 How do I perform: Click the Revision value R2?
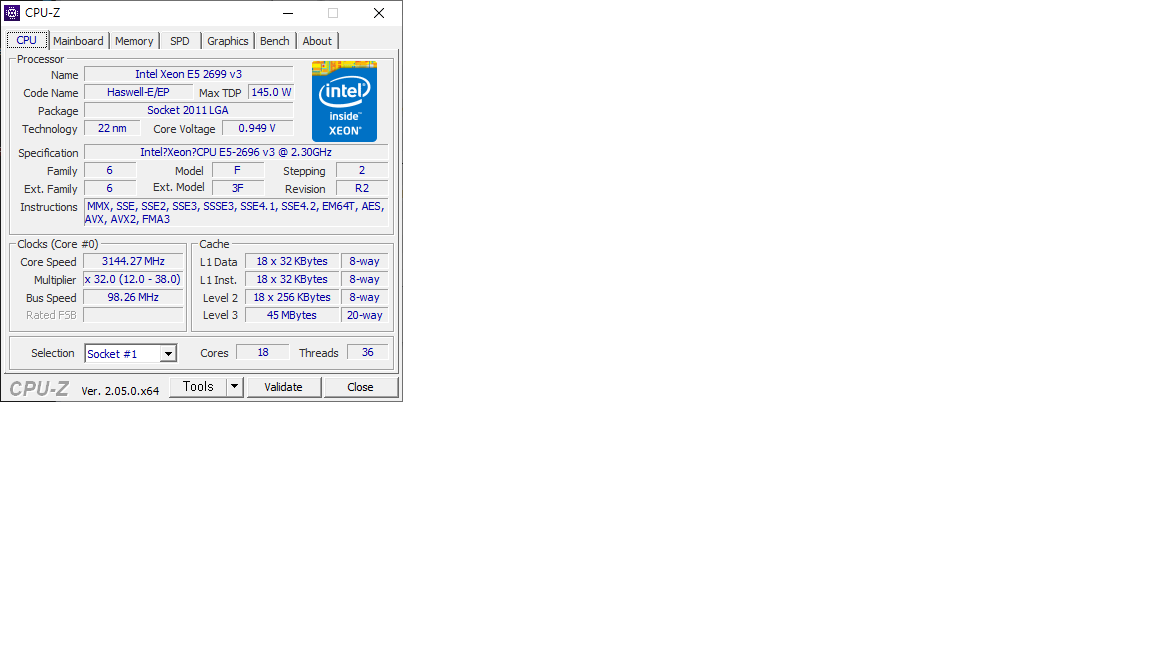(x=362, y=188)
